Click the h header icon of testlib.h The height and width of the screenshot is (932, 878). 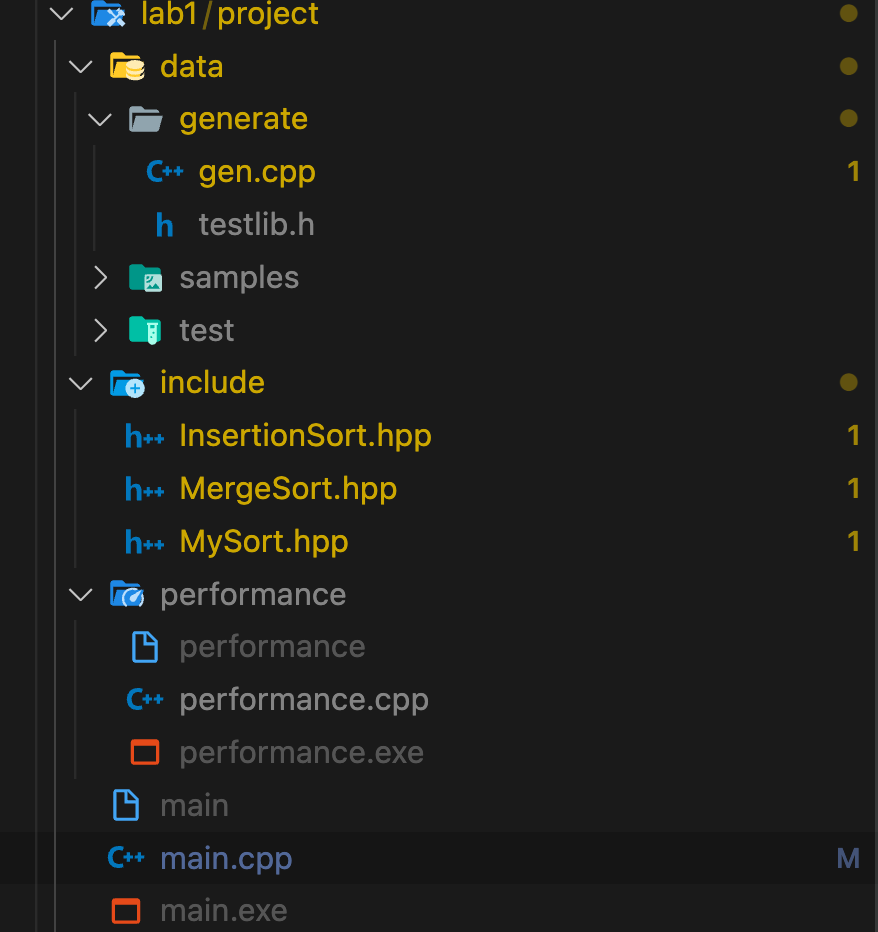tap(164, 225)
